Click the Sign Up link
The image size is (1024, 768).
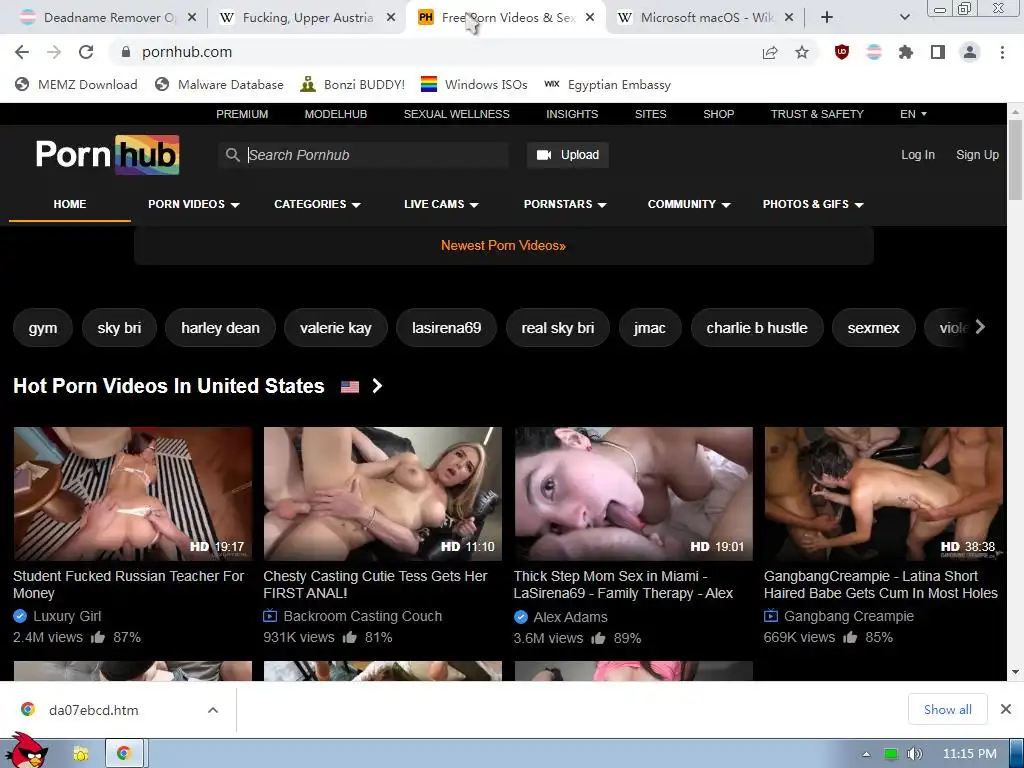(977, 155)
